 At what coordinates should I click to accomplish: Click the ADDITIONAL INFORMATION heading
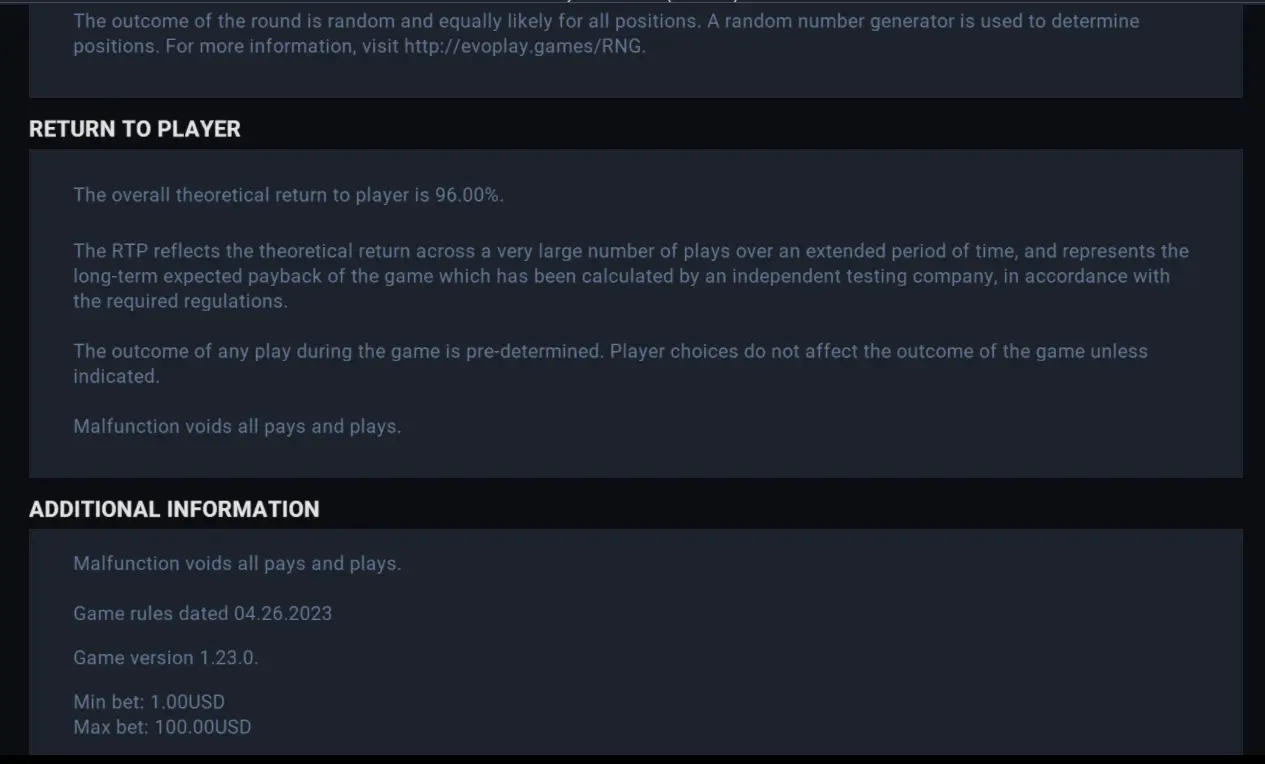click(x=174, y=509)
